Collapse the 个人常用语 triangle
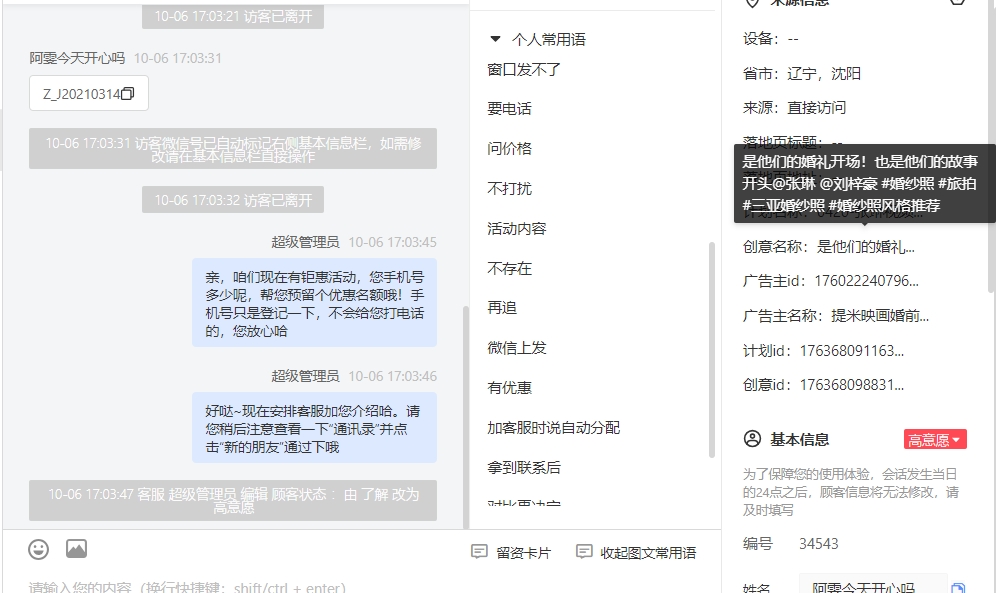The width and height of the screenshot is (996, 593). [x=495, y=39]
